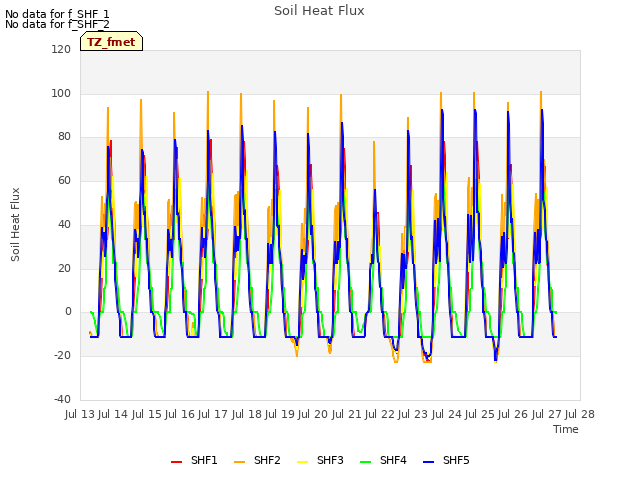Click the 'Jul 18' x-axis tick label
This screenshot has width=640, height=480.
[x=247, y=414]
